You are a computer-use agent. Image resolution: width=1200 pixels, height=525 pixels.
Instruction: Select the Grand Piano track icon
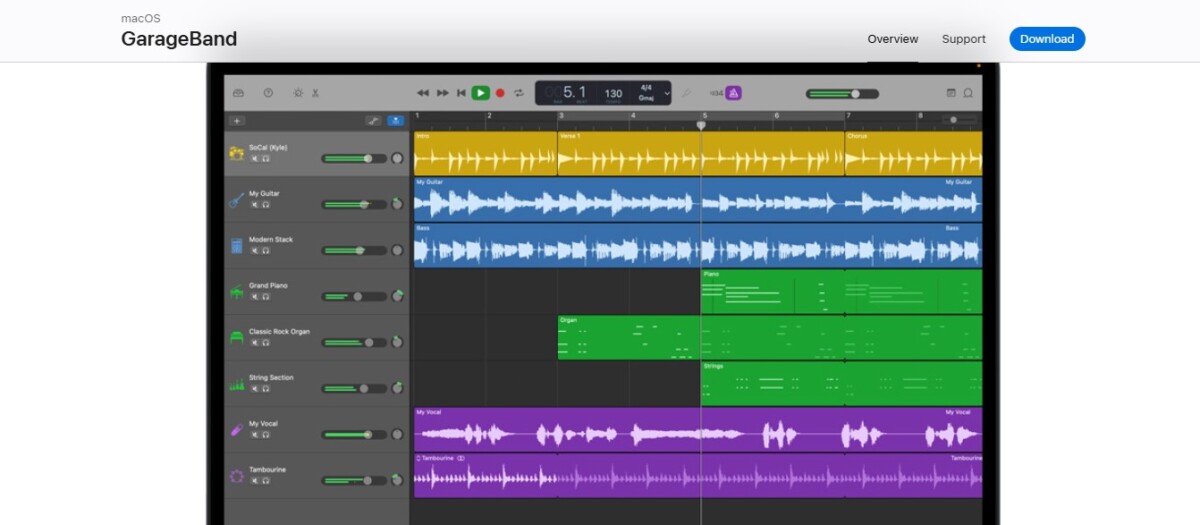tap(236, 292)
